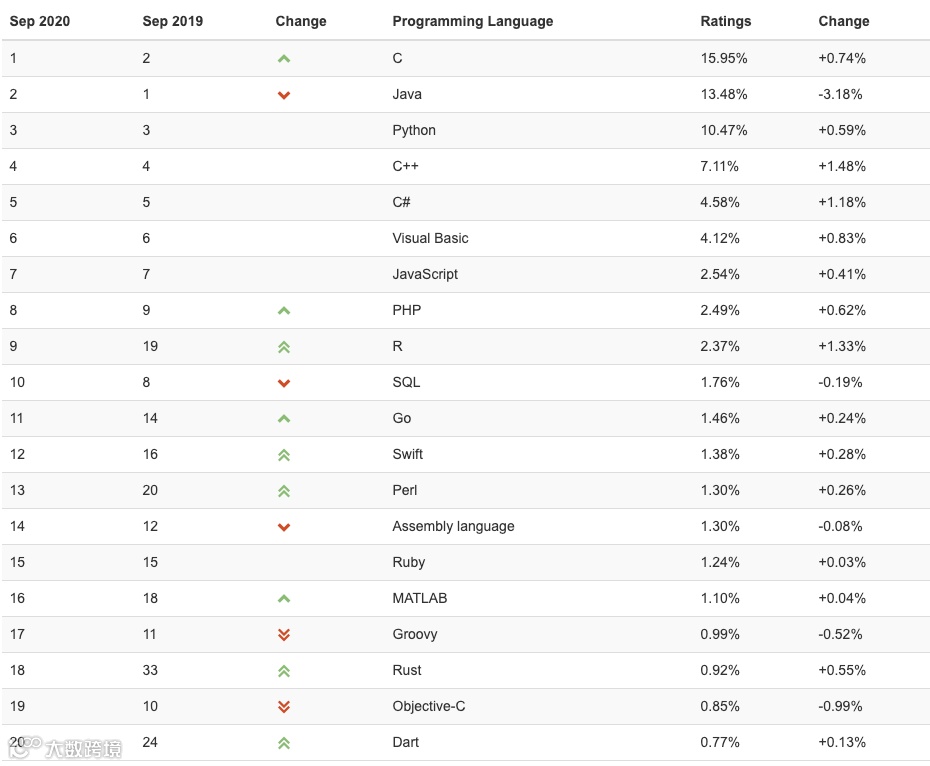The width and height of the screenshot is (930, 766).
Task: Click the -3.18% change value for Java
Action: tap(840, 94)
